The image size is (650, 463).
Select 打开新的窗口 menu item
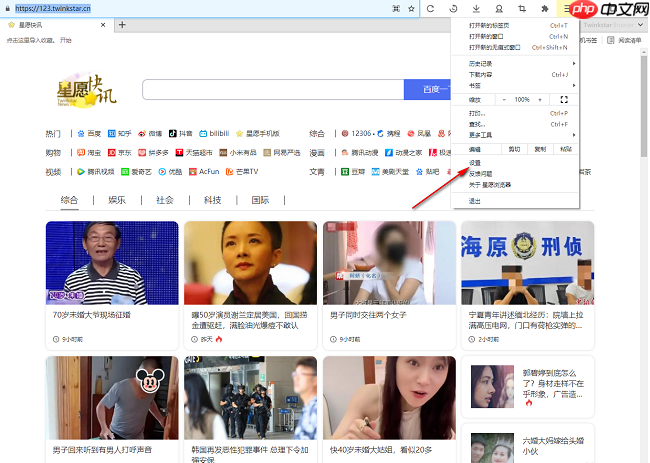click(x=515, y=36)
